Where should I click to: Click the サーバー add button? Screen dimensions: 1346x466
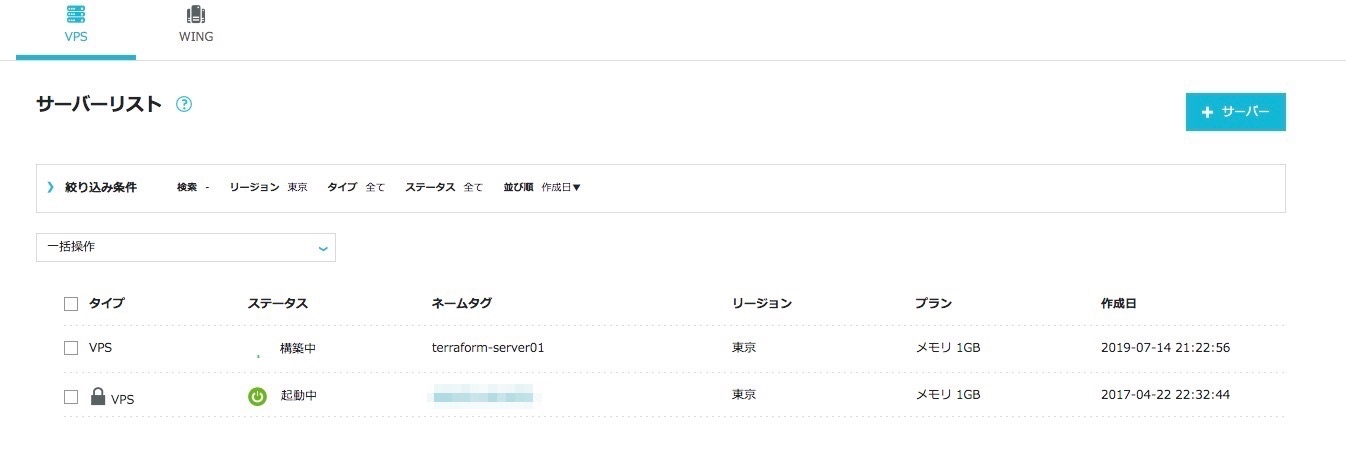[x=1235, y=112]
